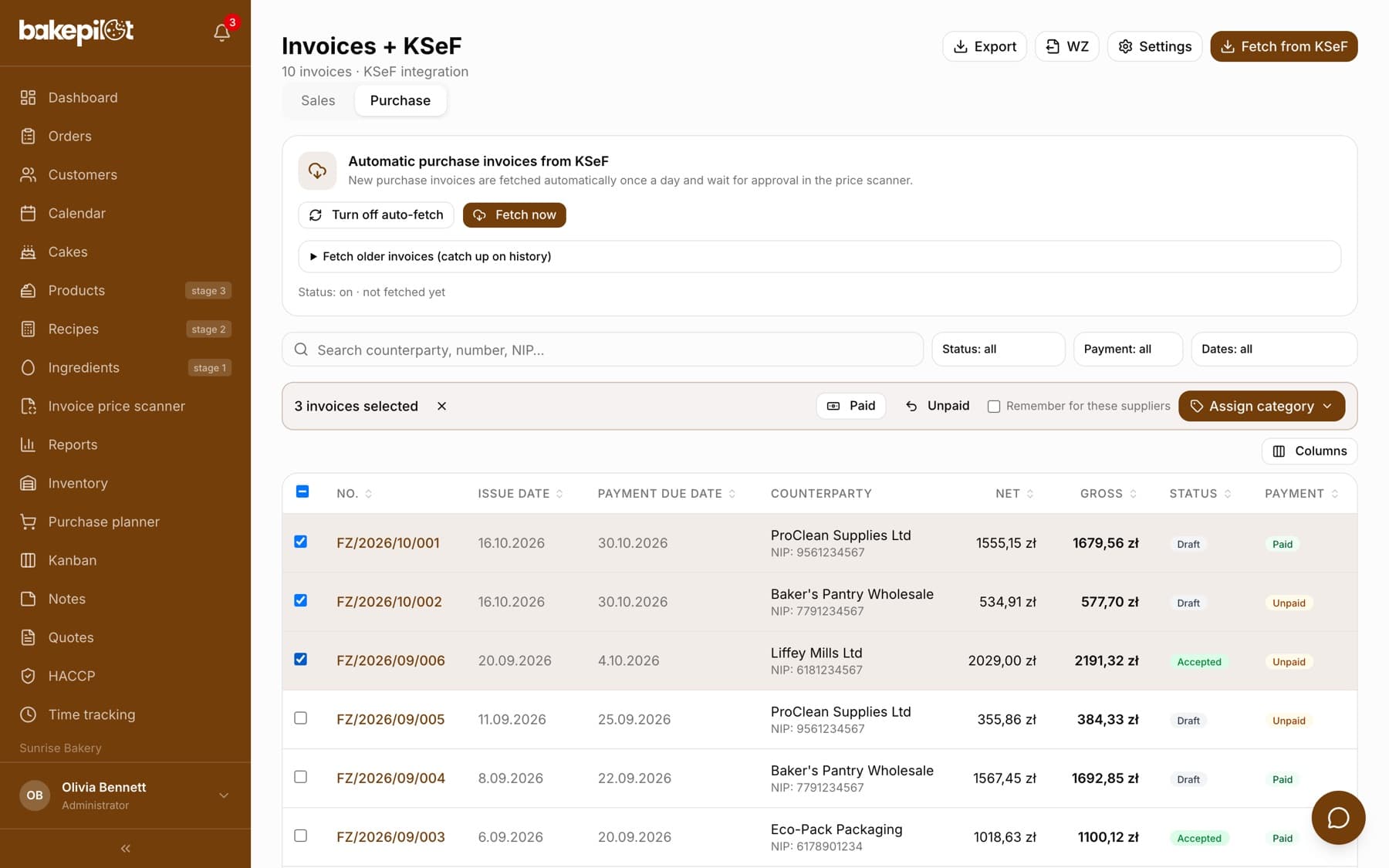Image resolution: width=1389 pixels, height=868 pixels.
Task: Click the Fetch now button
Action: tap(514, 214)
